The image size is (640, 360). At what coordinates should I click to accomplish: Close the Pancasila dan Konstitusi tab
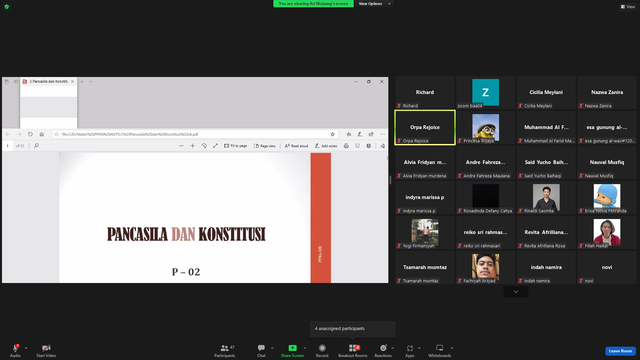pyautogui.click(x=72, y=82)
